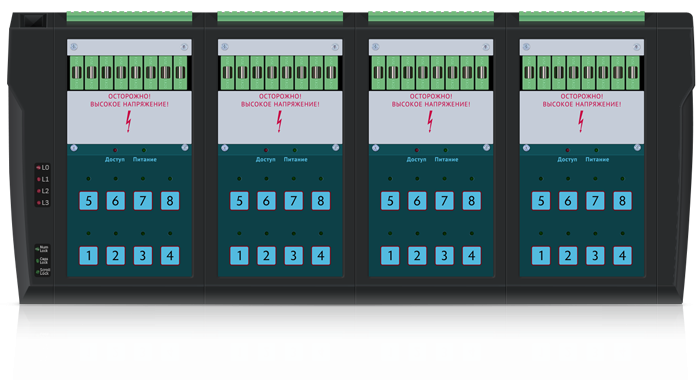Click the red Доступ LED on first module
The width and height of the screenshot is (700, 380).
(115, 150)
